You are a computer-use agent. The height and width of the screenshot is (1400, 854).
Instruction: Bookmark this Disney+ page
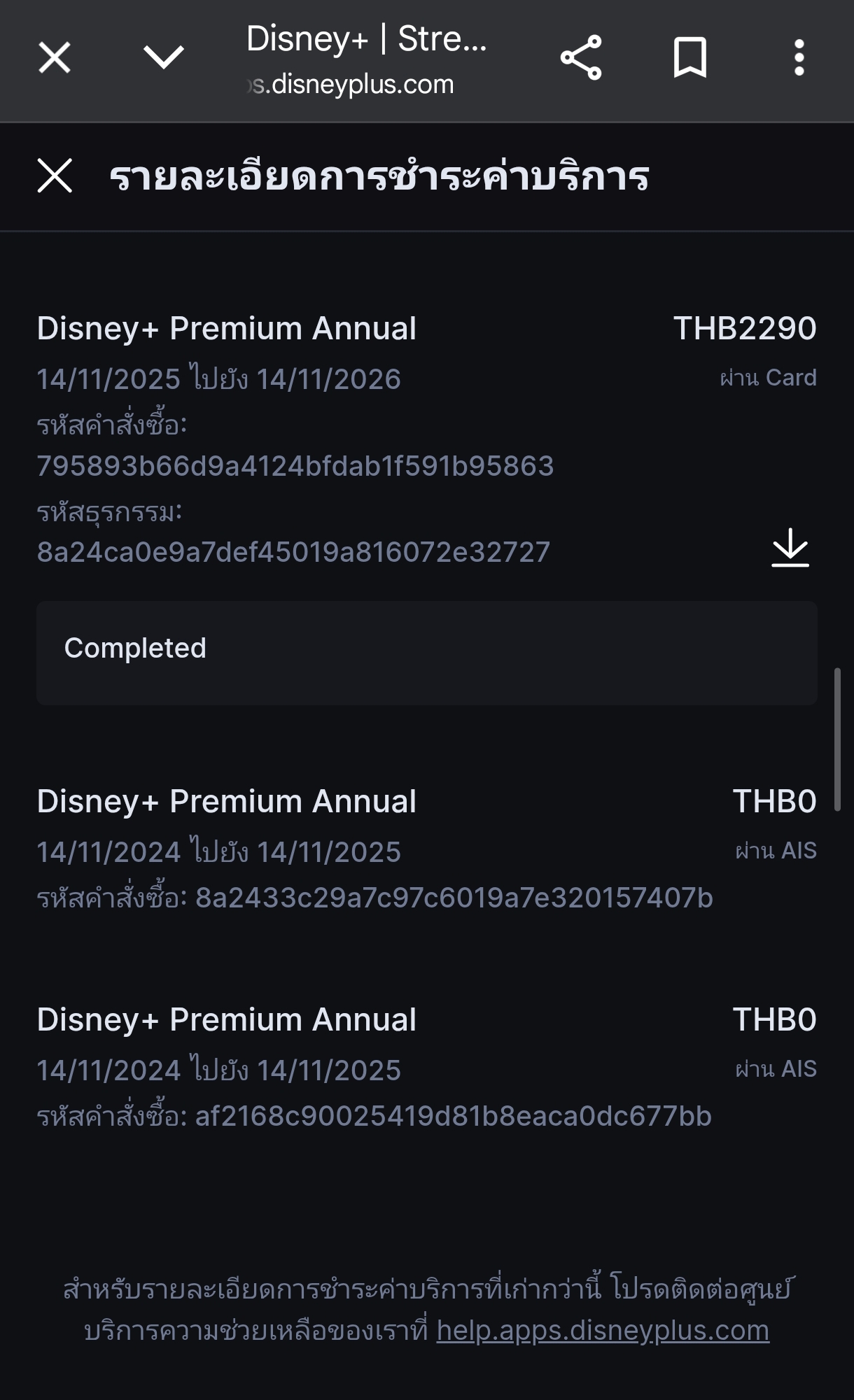pos(689,57)
